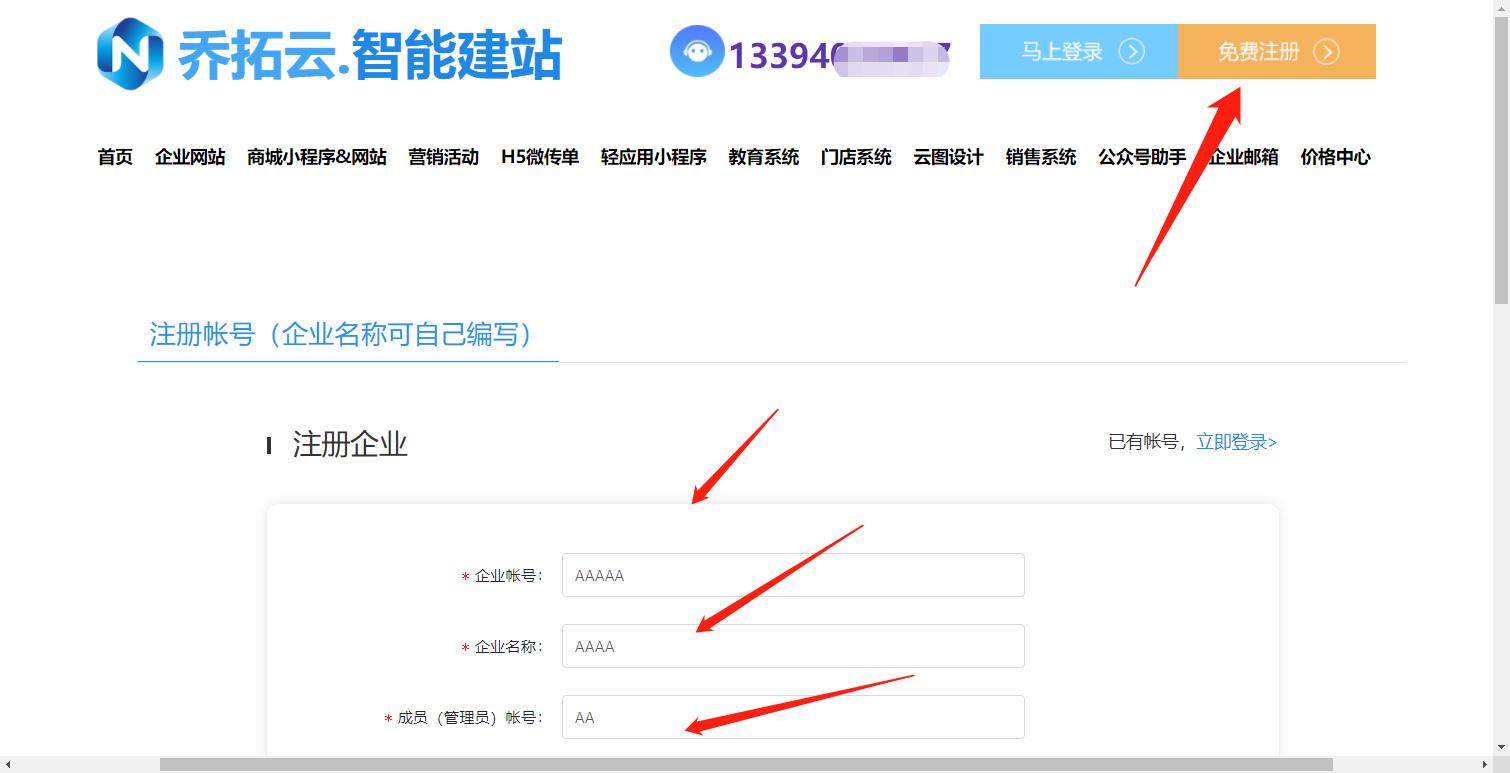Open the 轻应用小程序 navigation entry
The width and height of the screenshot is (1510, 773).
[x=652, y=156]
